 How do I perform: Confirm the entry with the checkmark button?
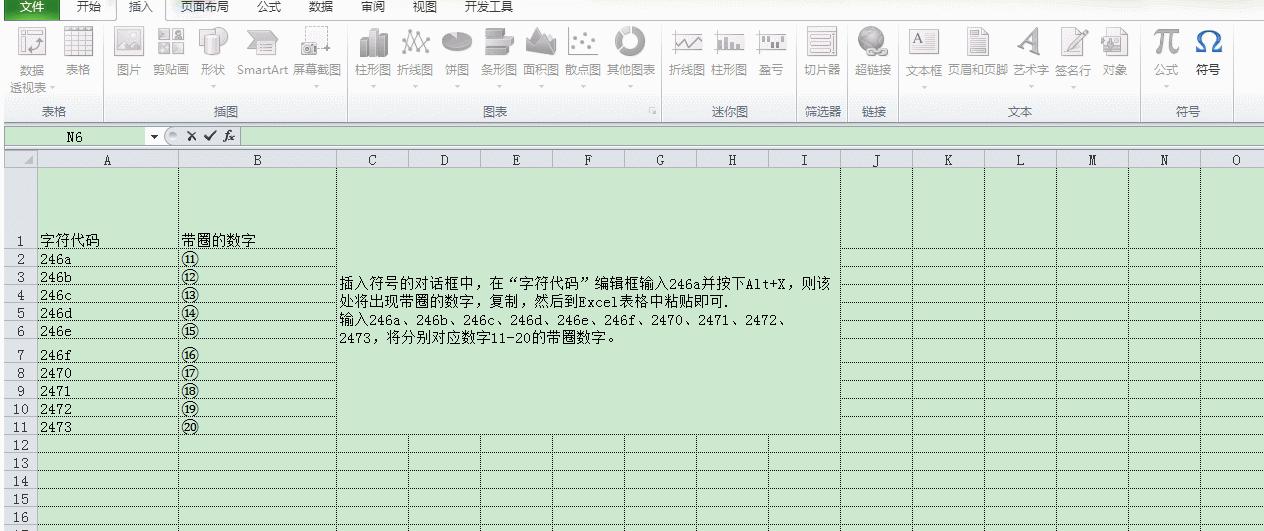pos(209,136)
